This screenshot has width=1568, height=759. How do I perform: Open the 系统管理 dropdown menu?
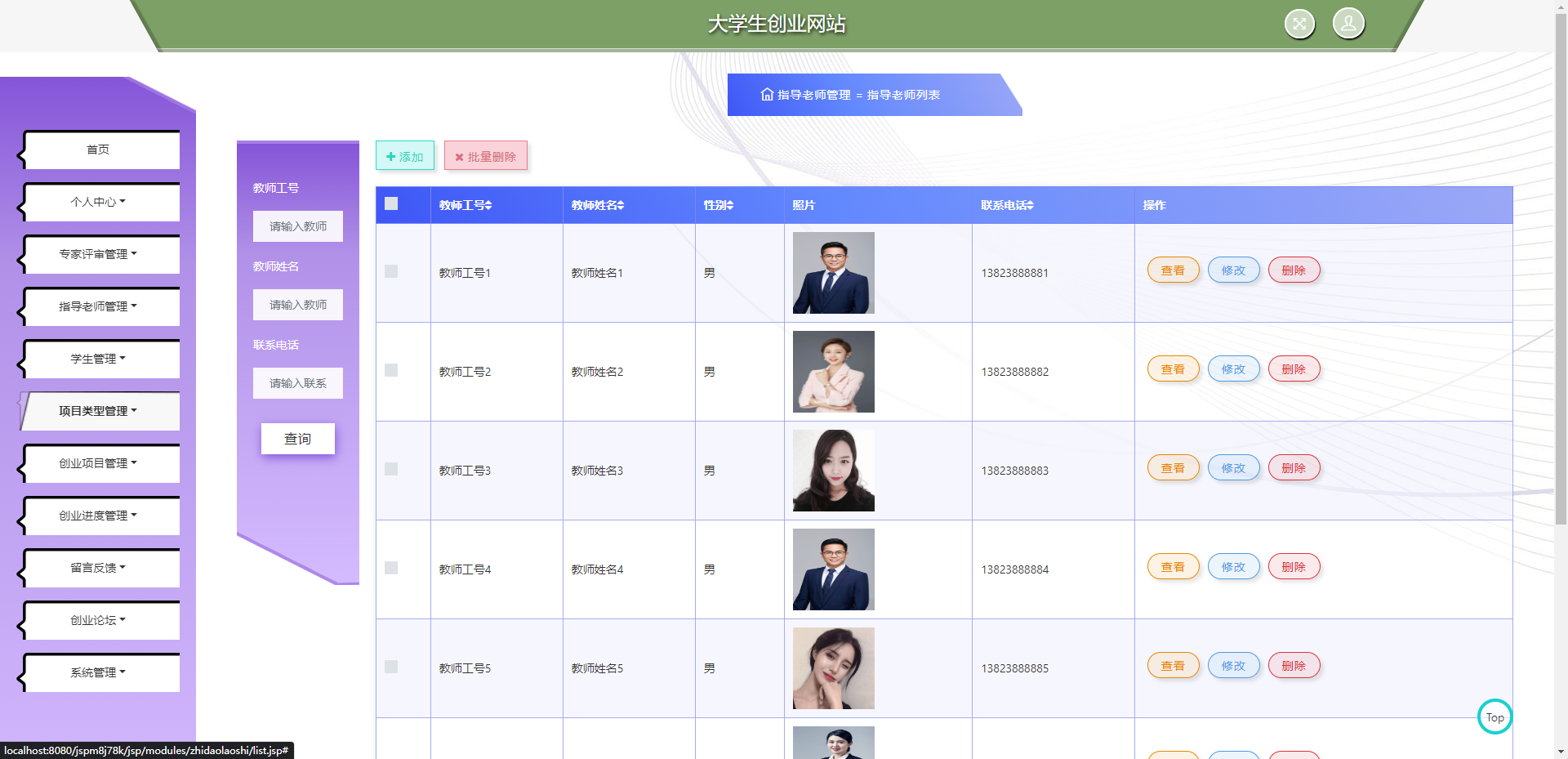[99, 672]
